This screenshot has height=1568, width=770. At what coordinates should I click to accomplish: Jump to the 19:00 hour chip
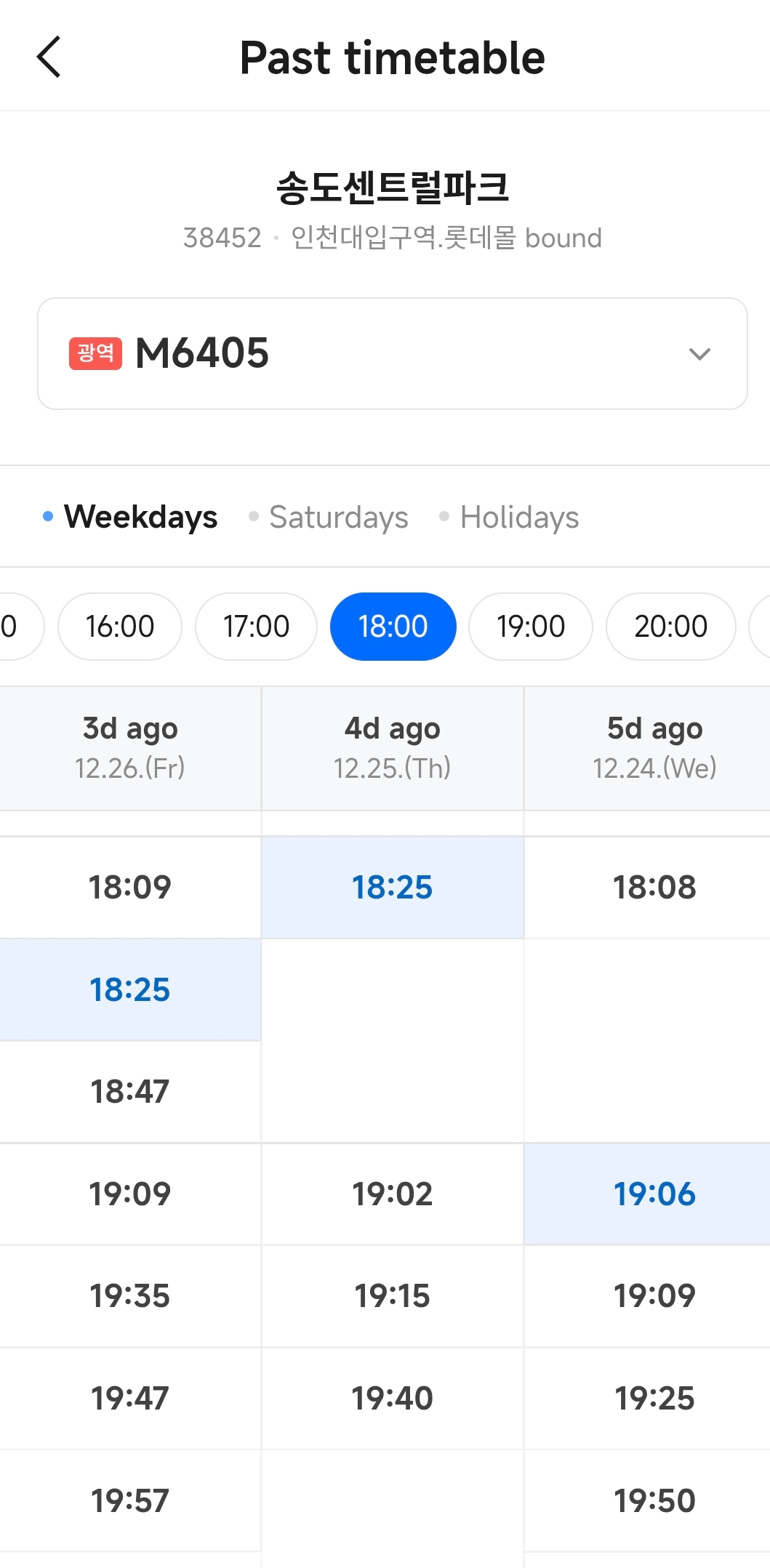[531, 627]
